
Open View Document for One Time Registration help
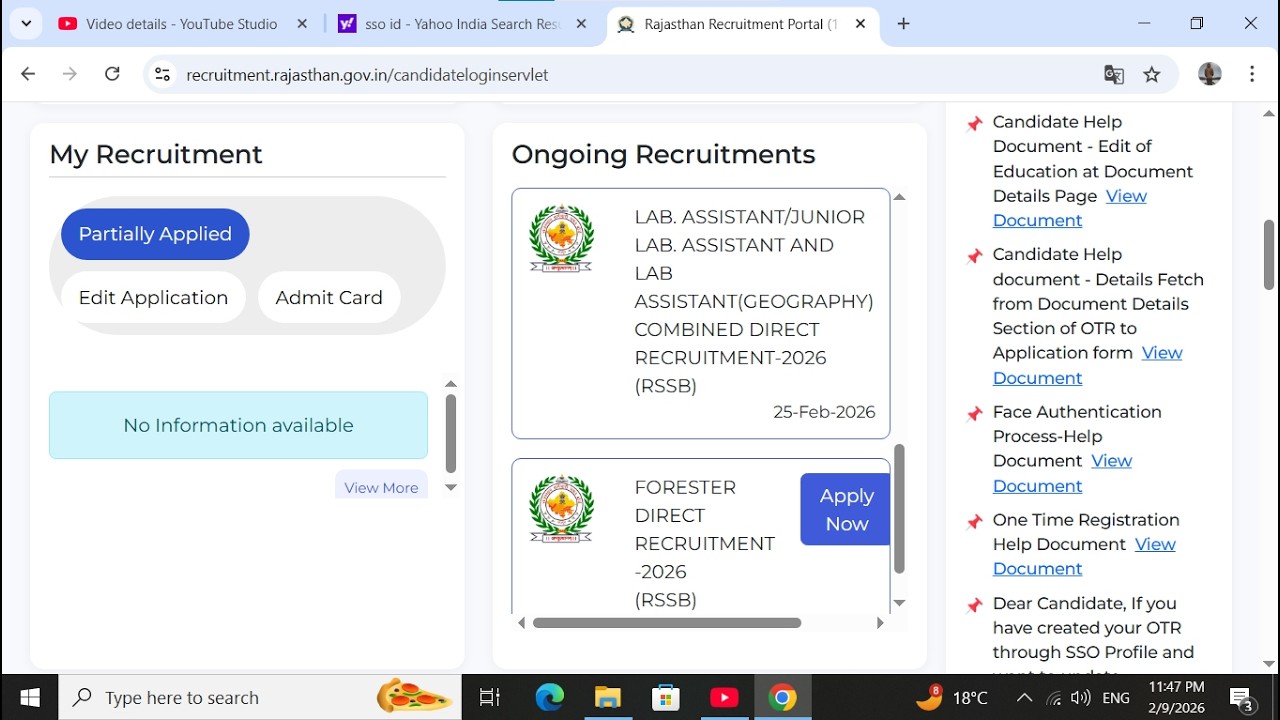[x=1084, y=556]
